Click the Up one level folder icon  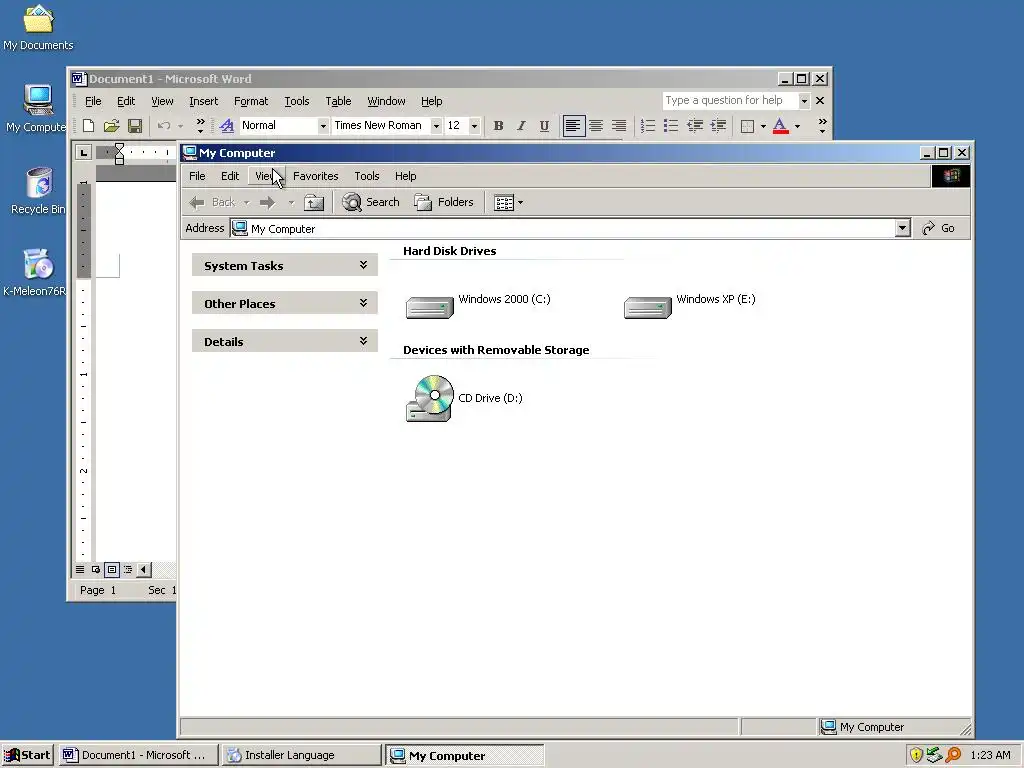click(314, 202)
